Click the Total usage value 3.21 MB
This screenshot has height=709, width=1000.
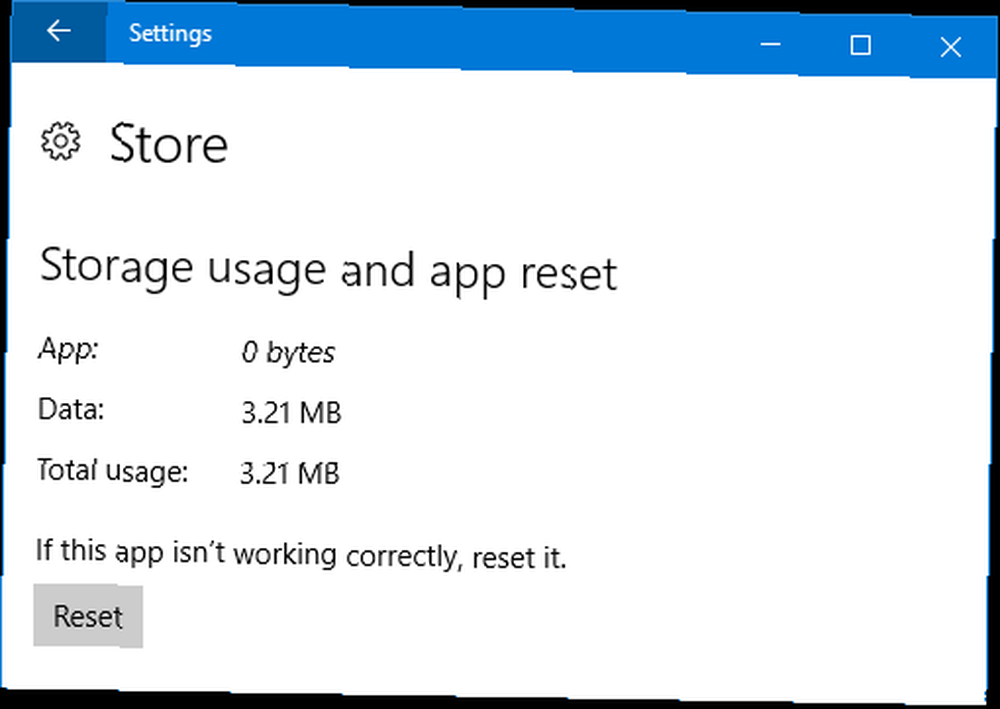click(290, 473)
